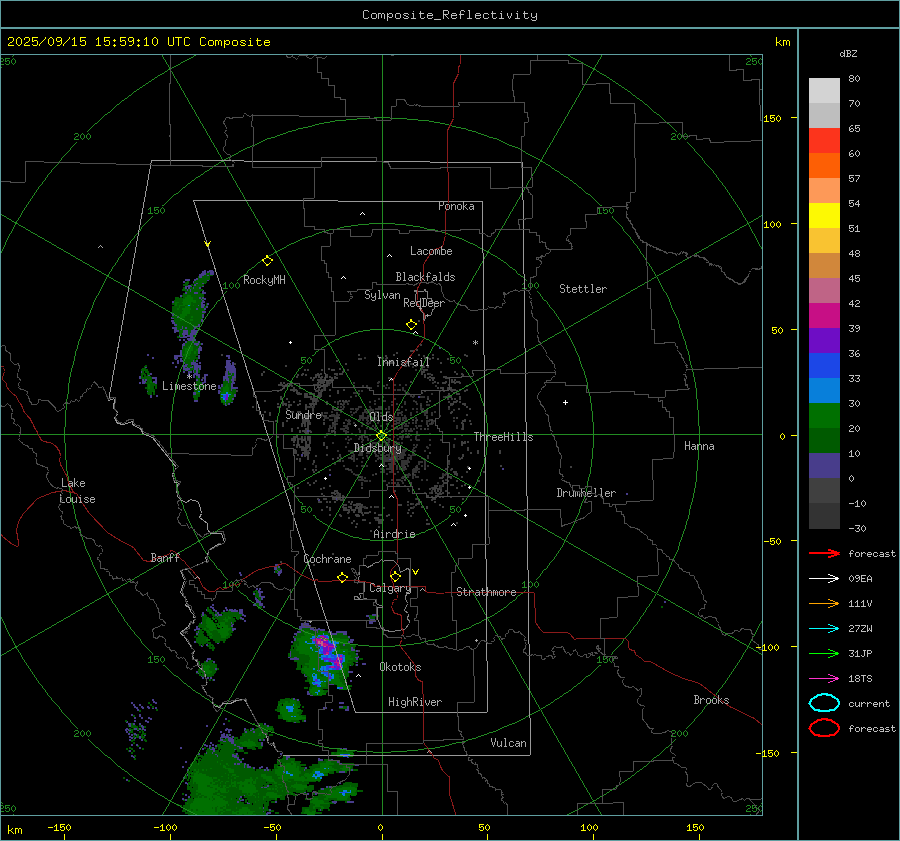Viewport: 900px width, 841px height.
Task: Click the yellow radar-center diamond at Didsbury
Action: tap(382, 436)
